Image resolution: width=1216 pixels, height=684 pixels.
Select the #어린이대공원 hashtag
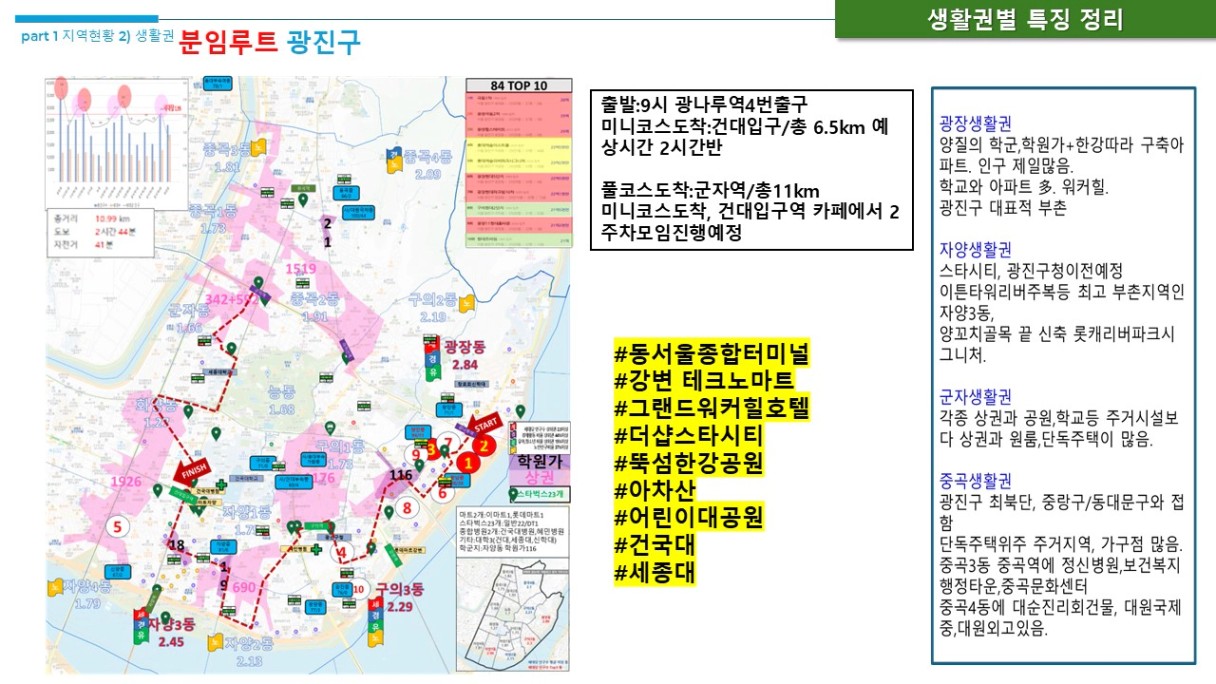(689, 518)
